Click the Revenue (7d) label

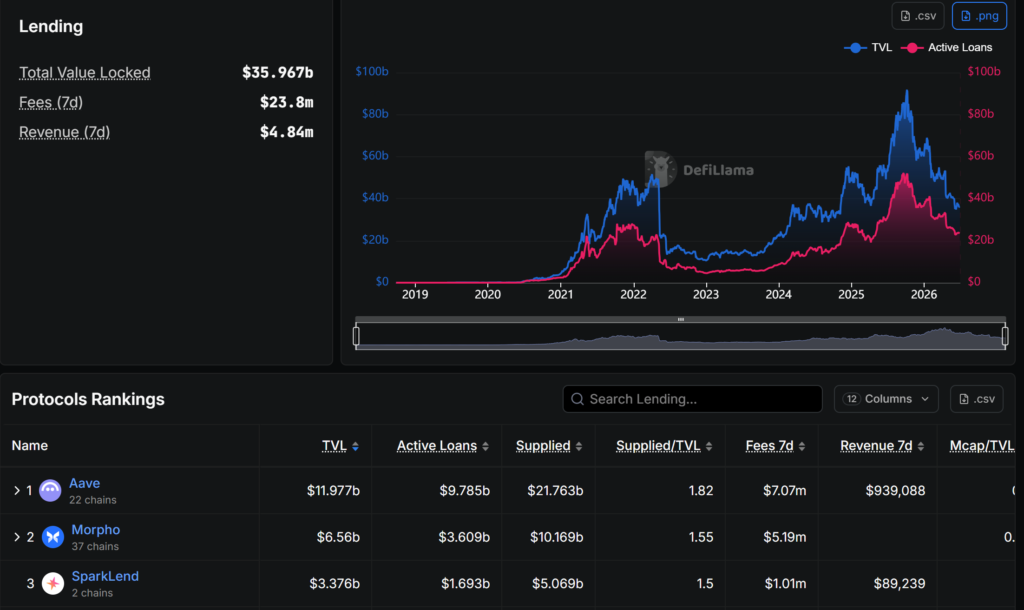(x=65, y=132)
